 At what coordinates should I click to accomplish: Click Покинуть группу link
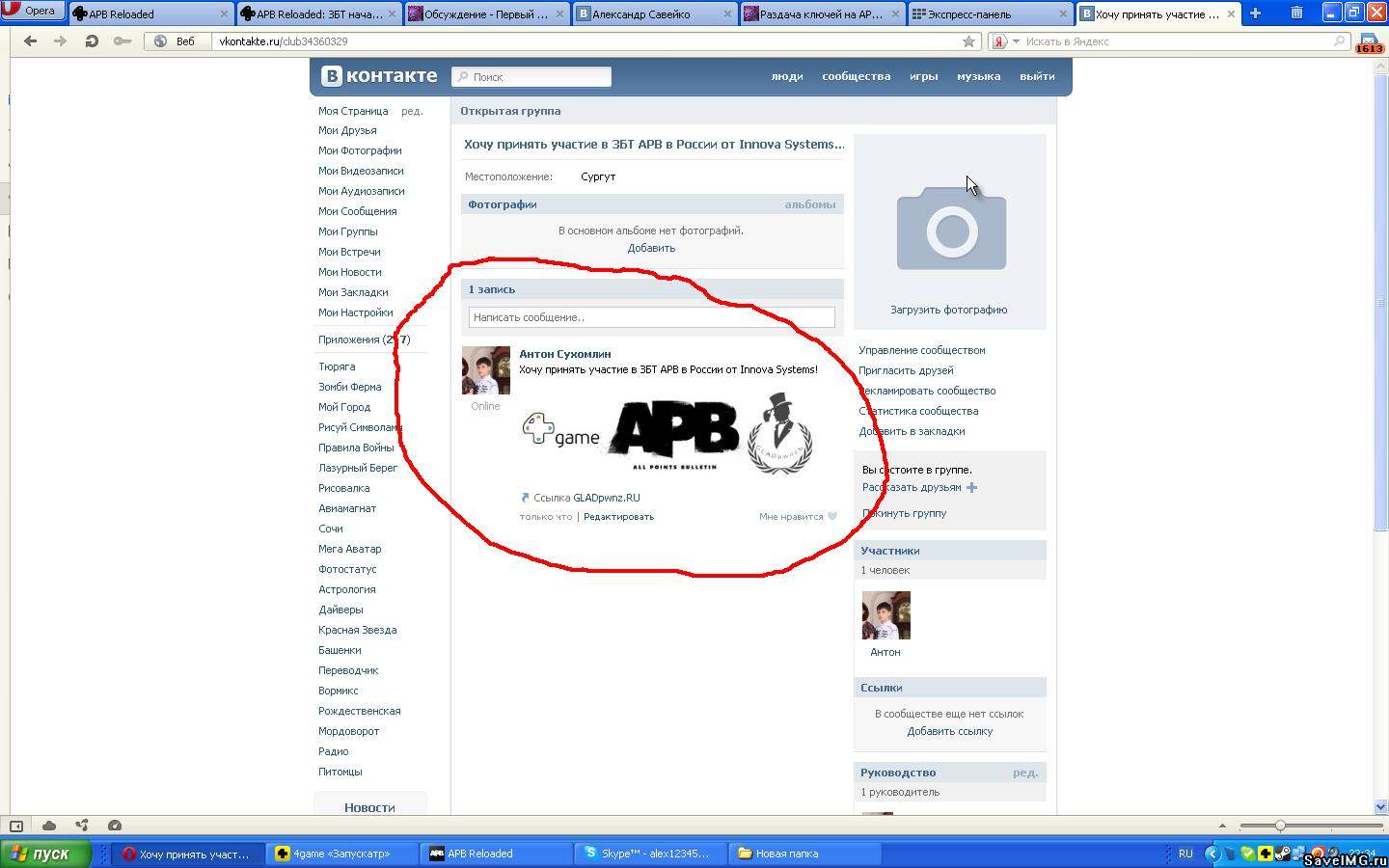click(x=904, y=513)
